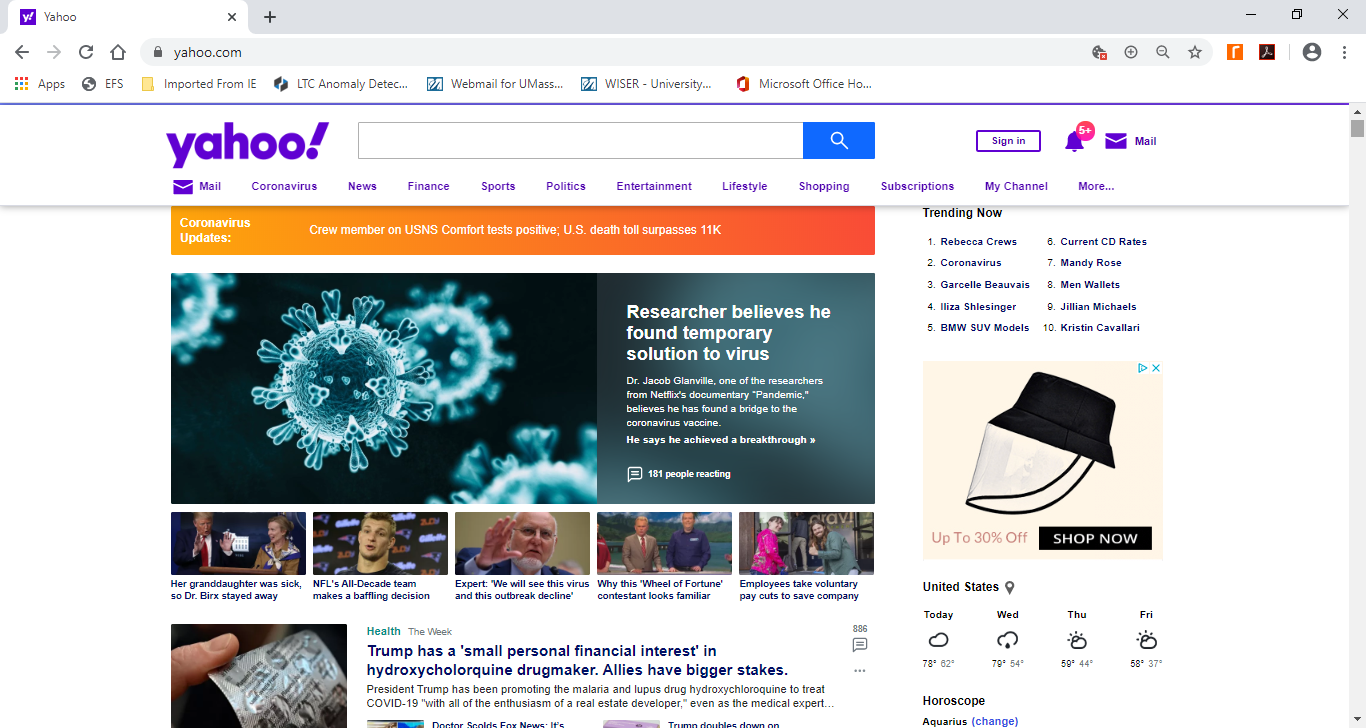The image size is (1366, 728).
Task: Click the blue magnifier search button
Action: coord(838,140)
